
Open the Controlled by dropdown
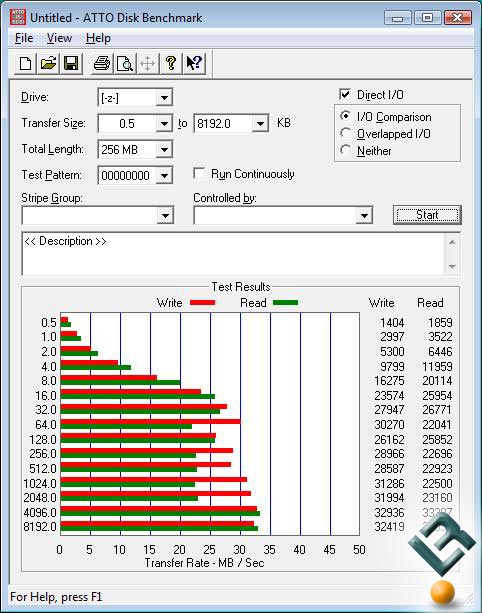tap(283, 215)
